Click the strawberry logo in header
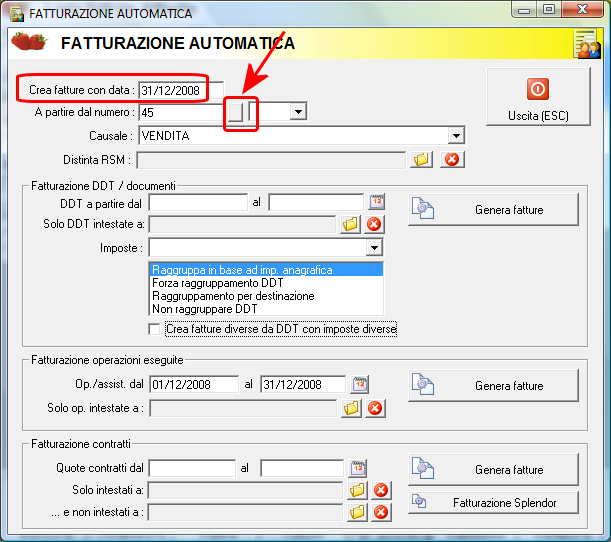The width and height of the screenshot is (611, 542). pos(29,41)
